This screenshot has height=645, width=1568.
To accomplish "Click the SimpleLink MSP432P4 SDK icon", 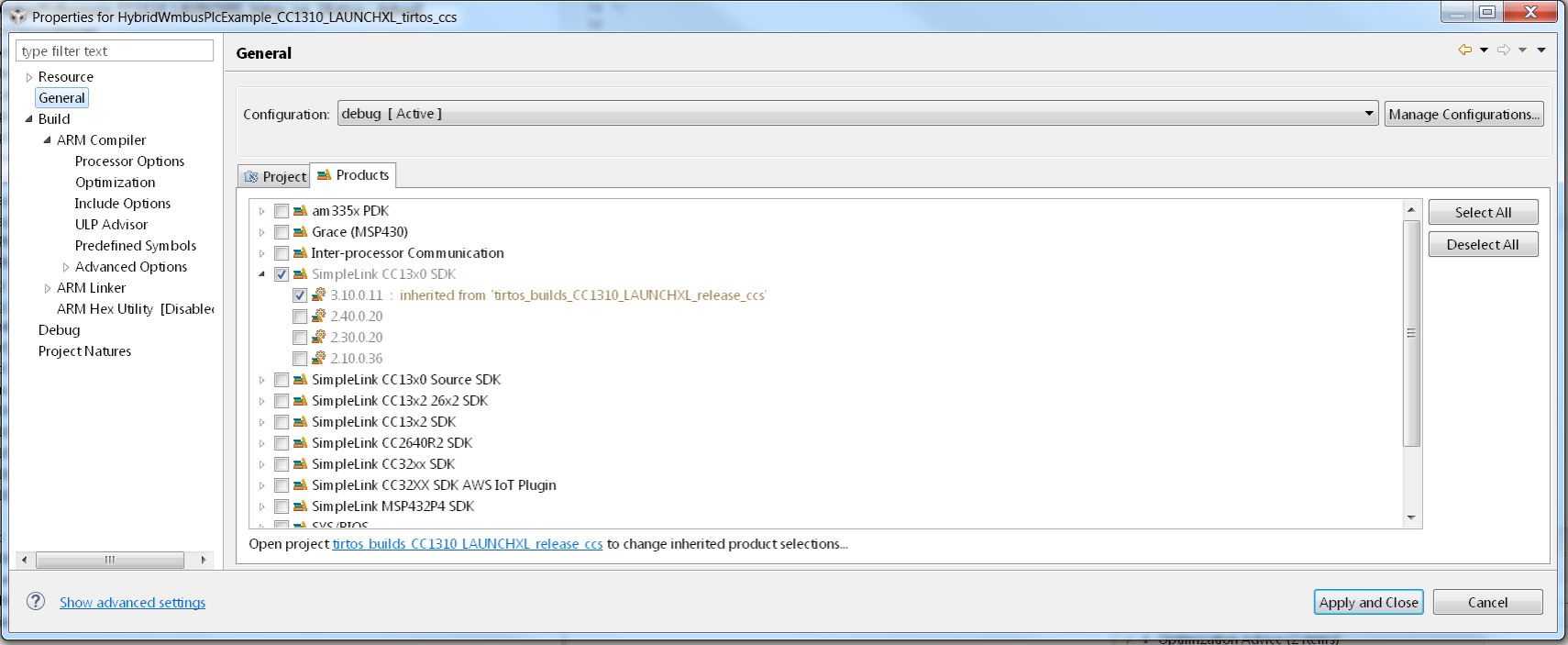I will click(x=300, y=506).
